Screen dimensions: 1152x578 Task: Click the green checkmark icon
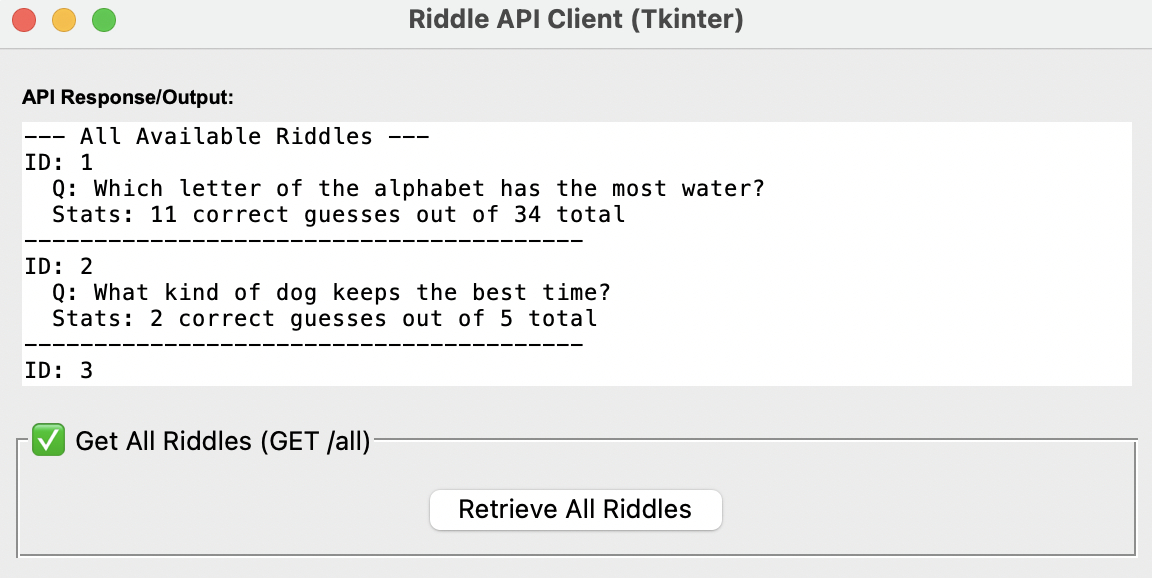(x=48, y=440)
